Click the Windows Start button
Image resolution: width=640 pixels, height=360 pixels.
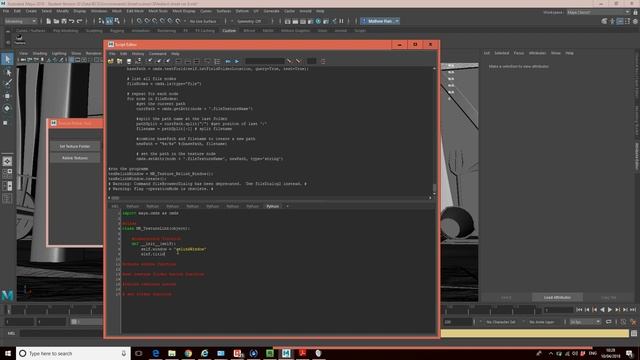click(x=8, y=353)
